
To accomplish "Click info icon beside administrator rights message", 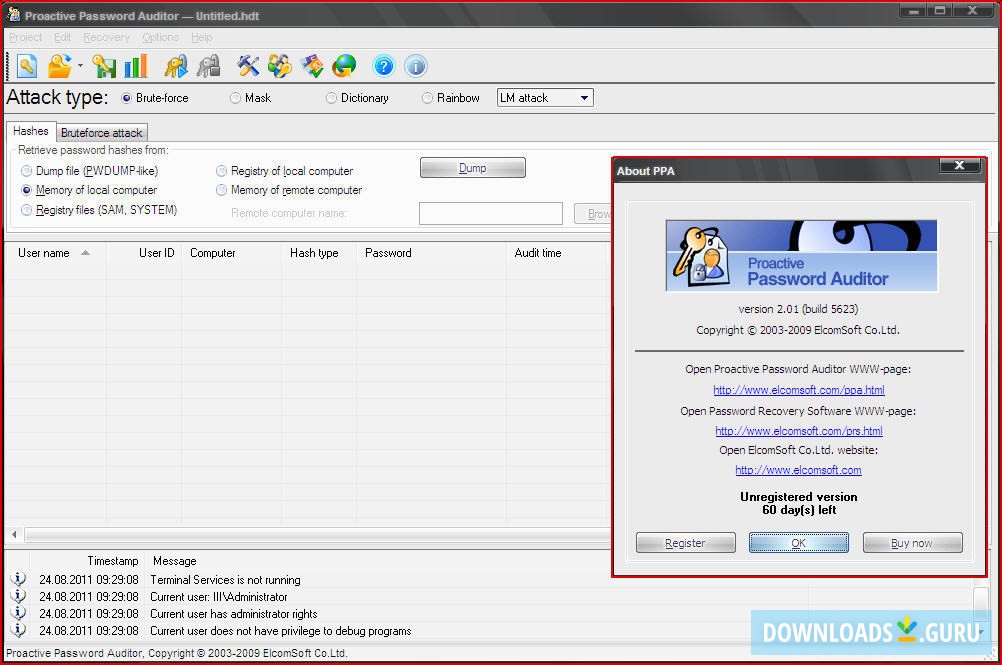I will (x=19, y=613).
